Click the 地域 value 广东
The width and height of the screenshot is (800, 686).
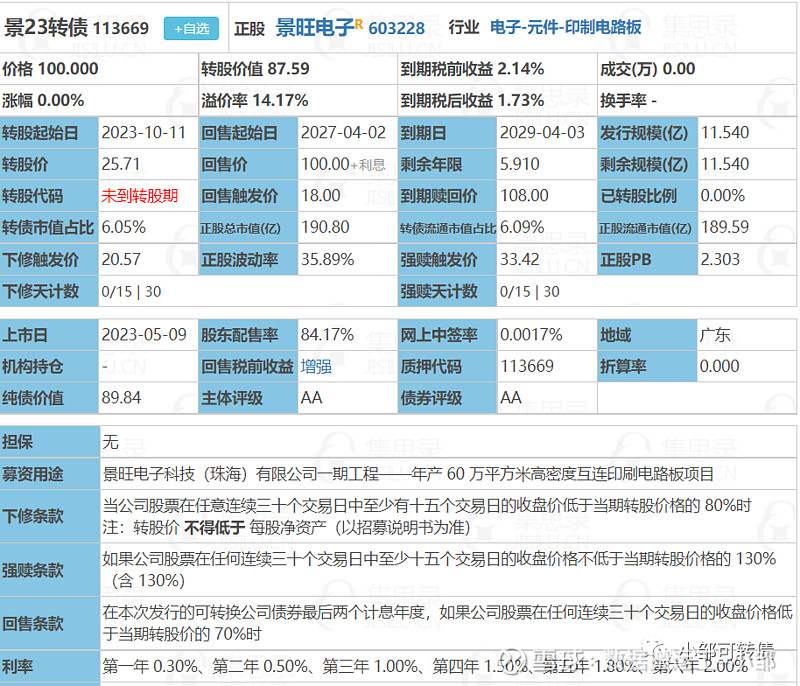point(715,335)
